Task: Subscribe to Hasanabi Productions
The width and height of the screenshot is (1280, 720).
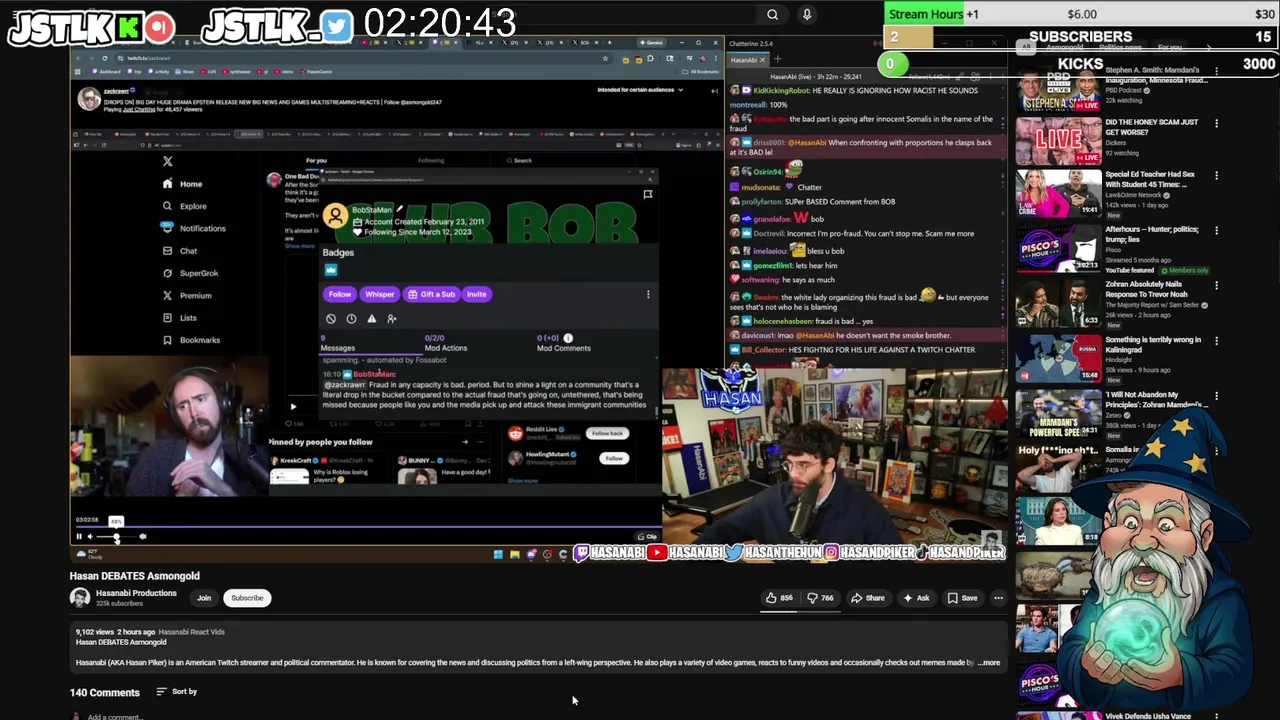Action: point(247,598)
